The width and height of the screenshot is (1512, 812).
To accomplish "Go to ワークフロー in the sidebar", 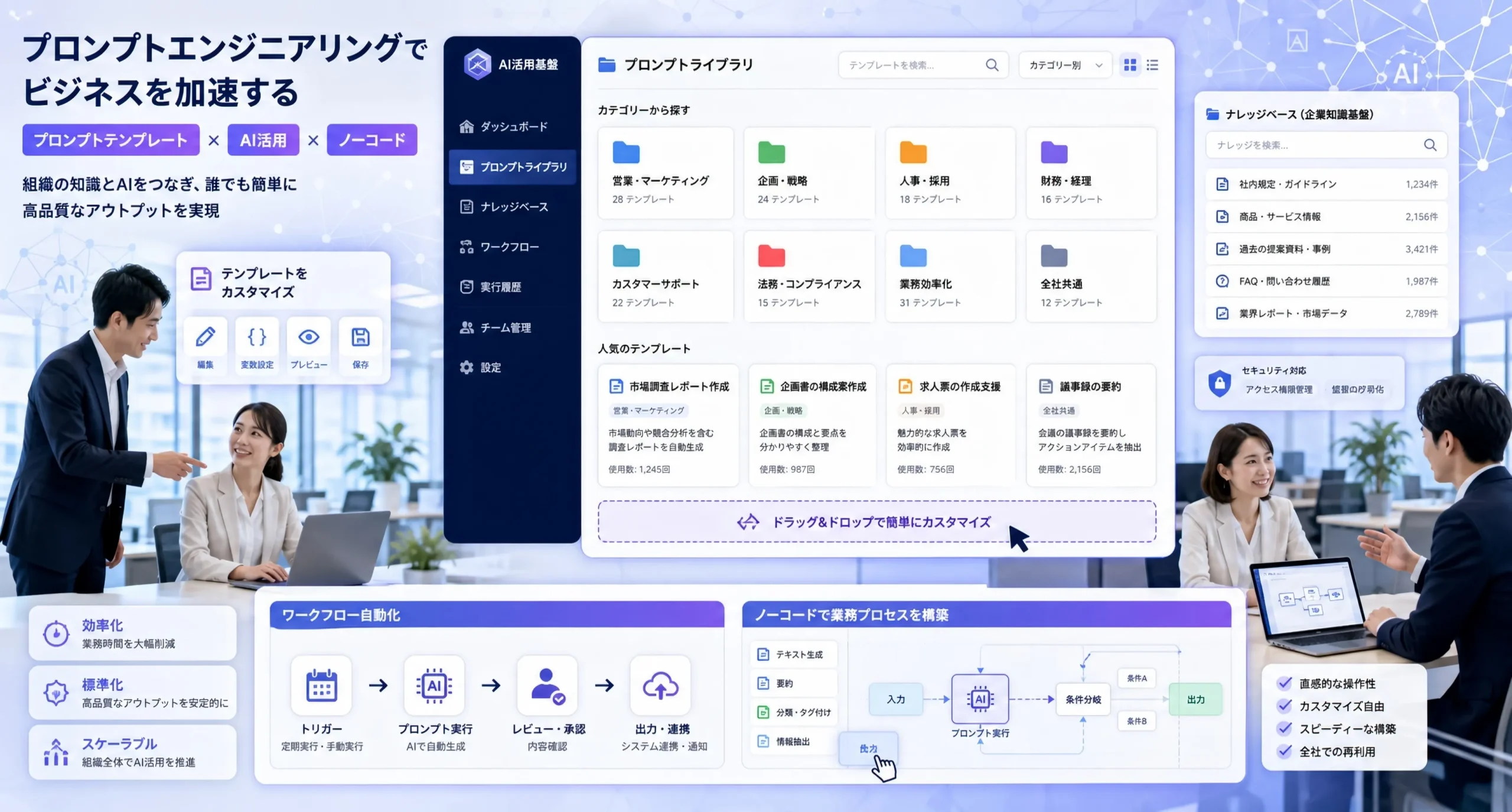I will click(x=513, y=247).
